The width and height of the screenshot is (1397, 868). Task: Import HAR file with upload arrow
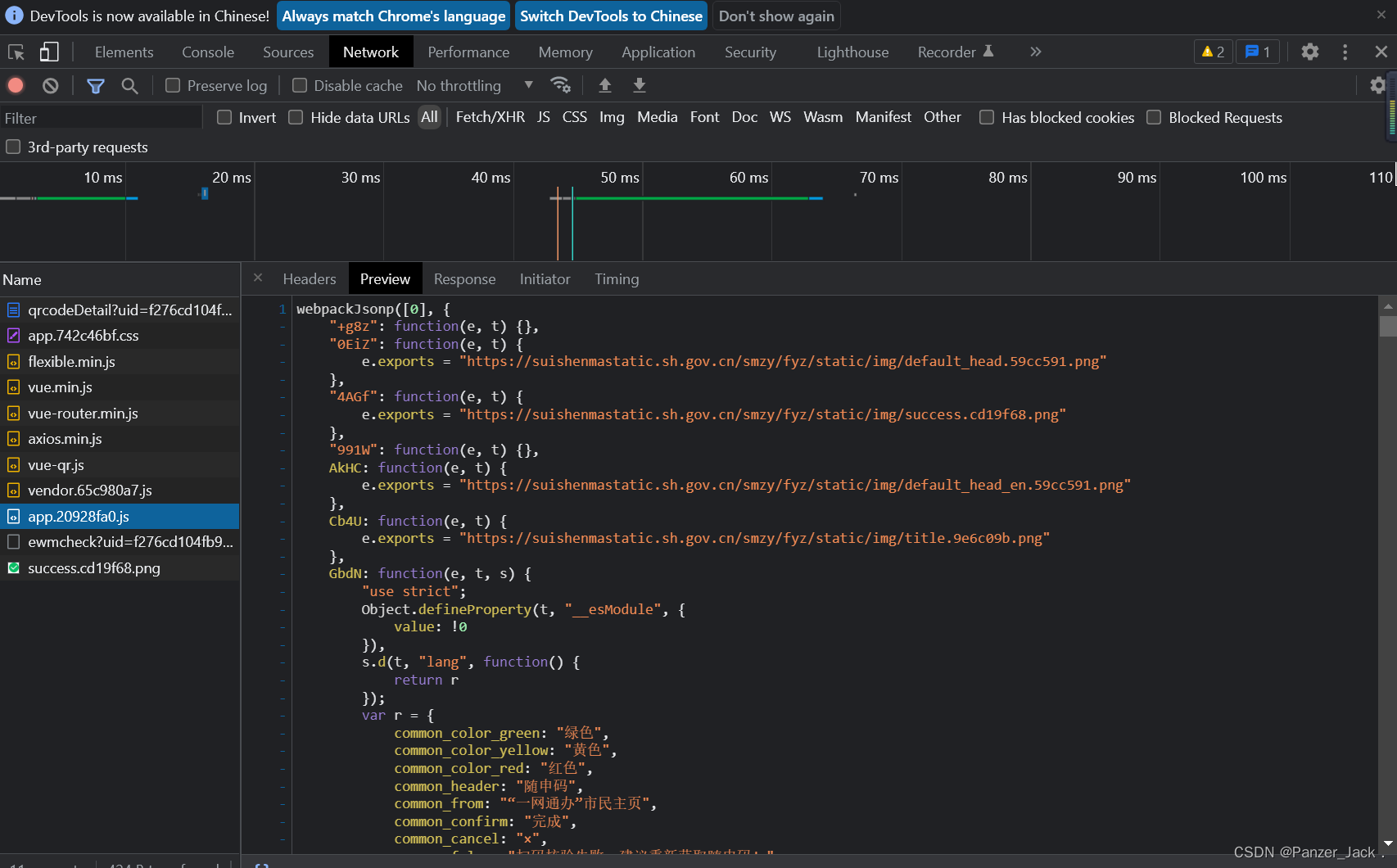click(605, 85)
